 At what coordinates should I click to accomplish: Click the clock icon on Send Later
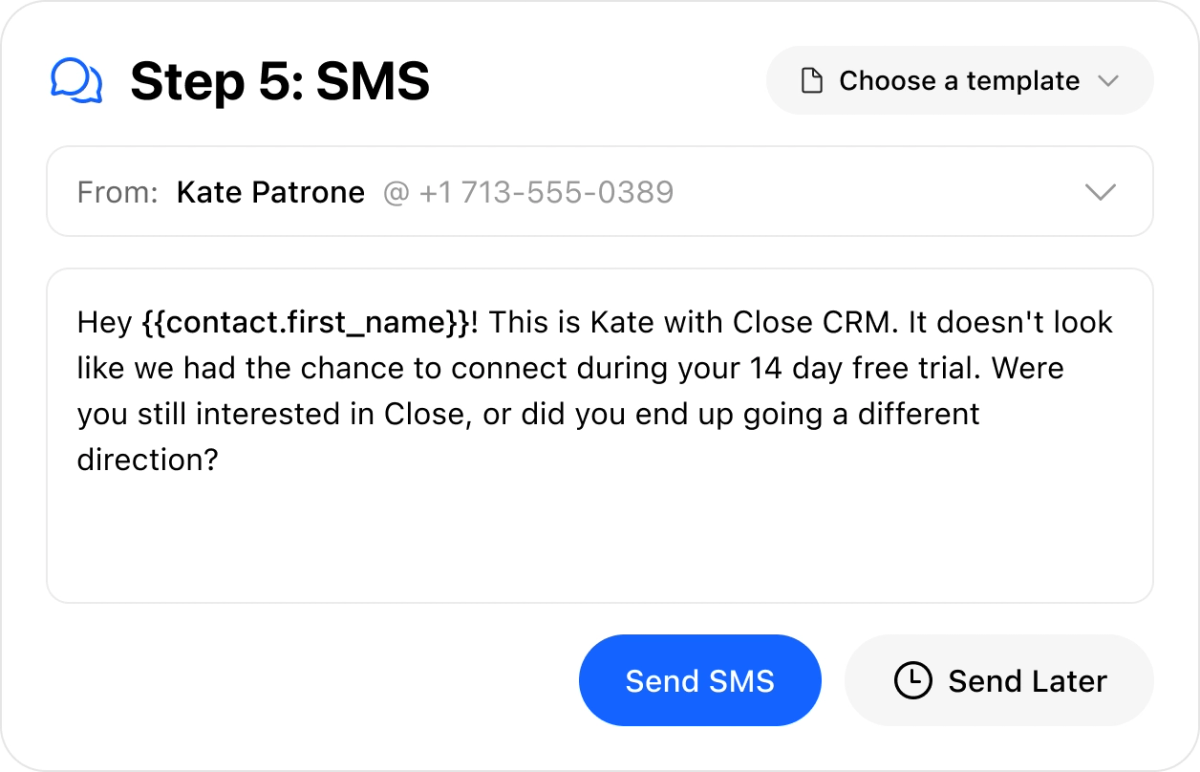tap(912, 681)
